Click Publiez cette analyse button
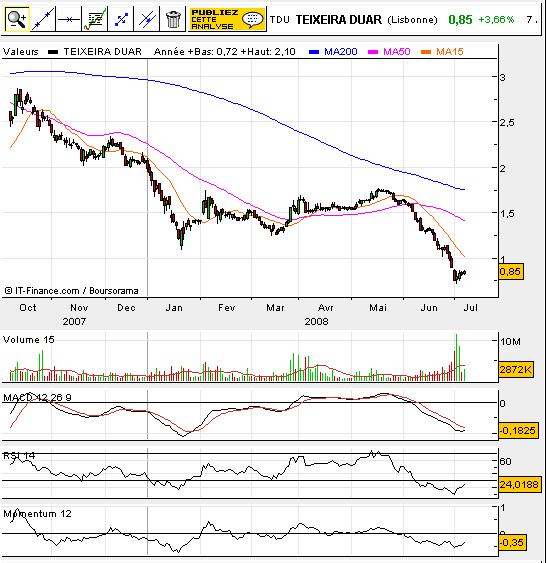 [x=227, y=19]
